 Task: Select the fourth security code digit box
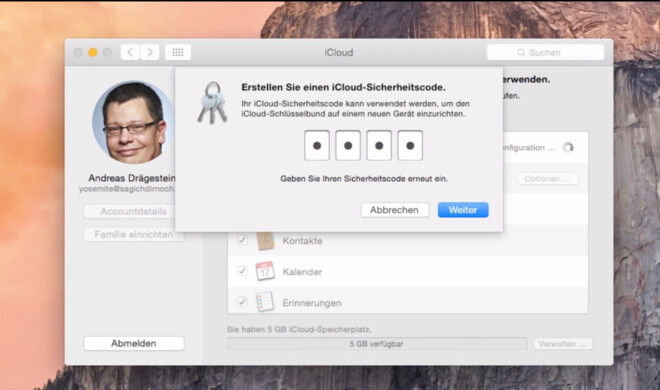pyautogui.click(x=410, y=146)
